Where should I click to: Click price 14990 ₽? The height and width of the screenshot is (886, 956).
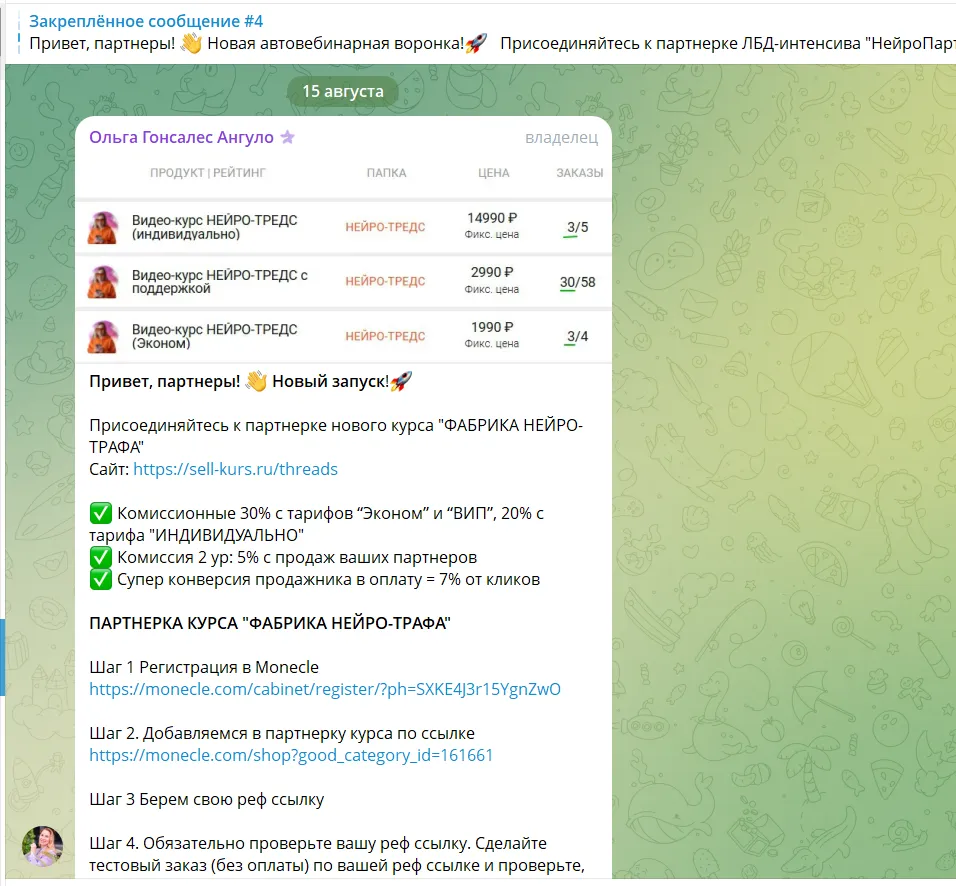click(492, 218)
